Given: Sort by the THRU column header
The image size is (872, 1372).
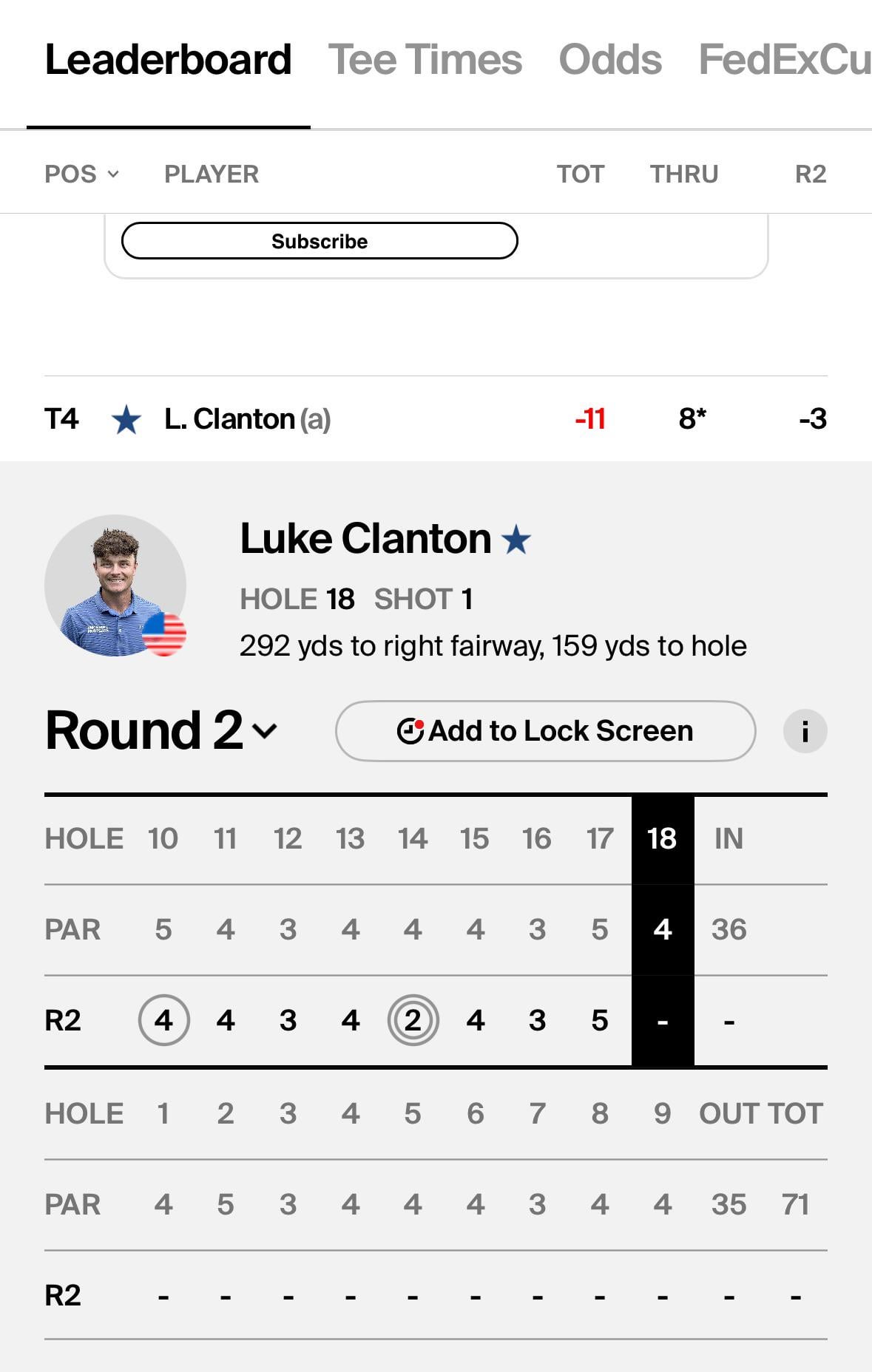Looking at the screenshot, I should [x=684, y=174].
